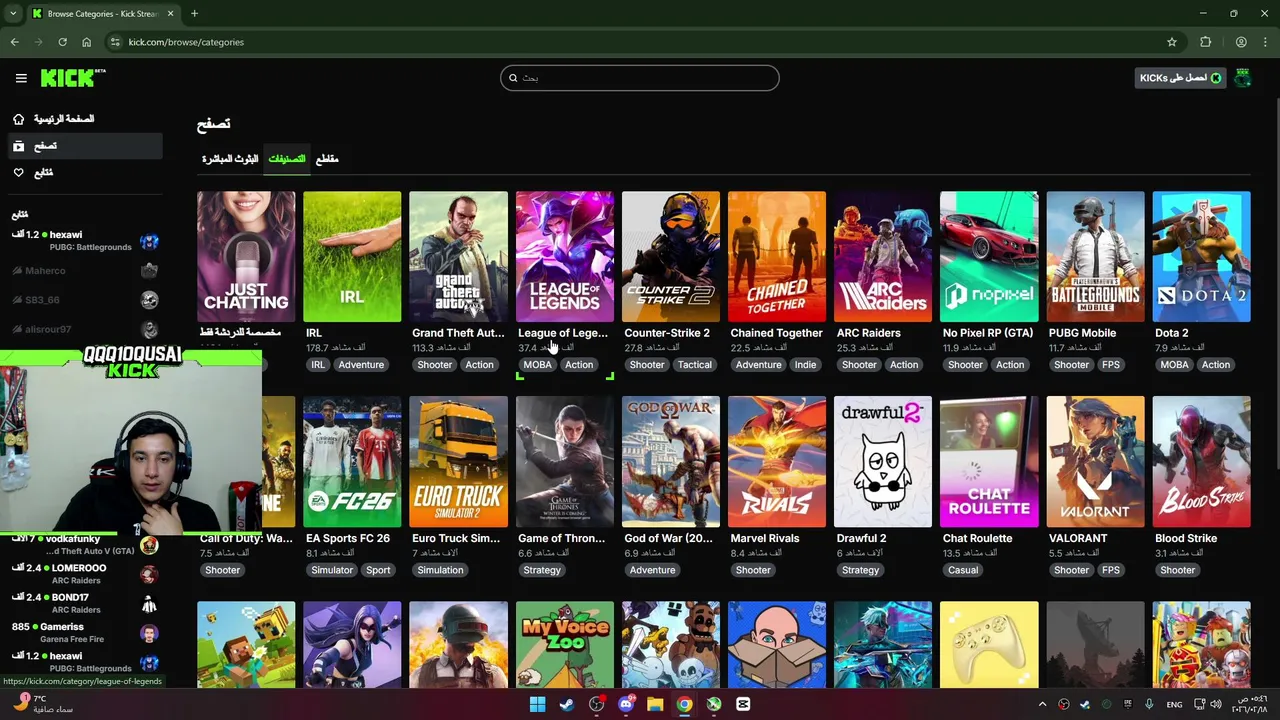Reload the page with the refresh icon

(x=62, y=42)
